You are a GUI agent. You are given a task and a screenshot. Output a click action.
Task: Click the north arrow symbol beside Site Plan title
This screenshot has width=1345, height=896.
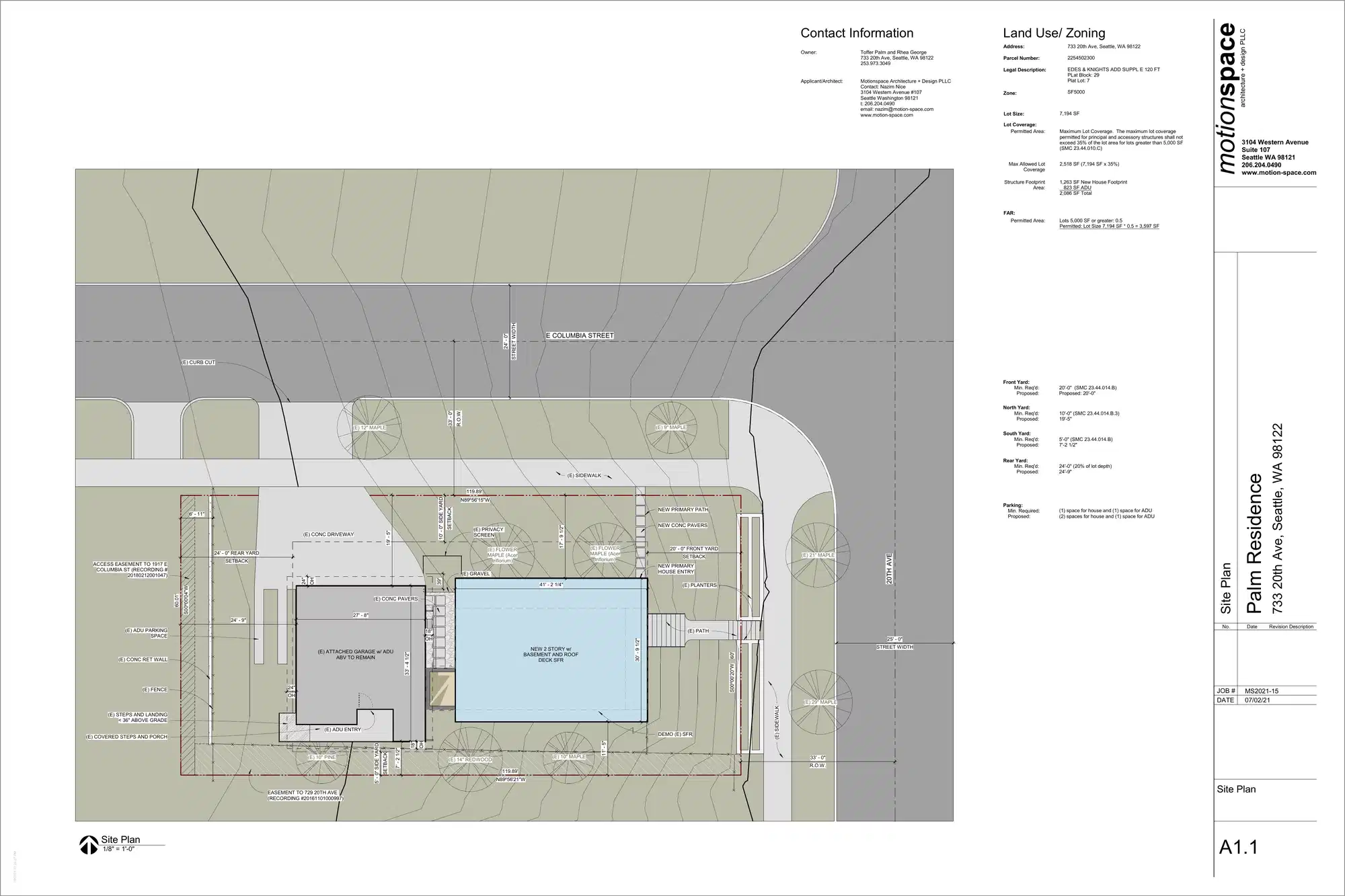pos(89,844)
